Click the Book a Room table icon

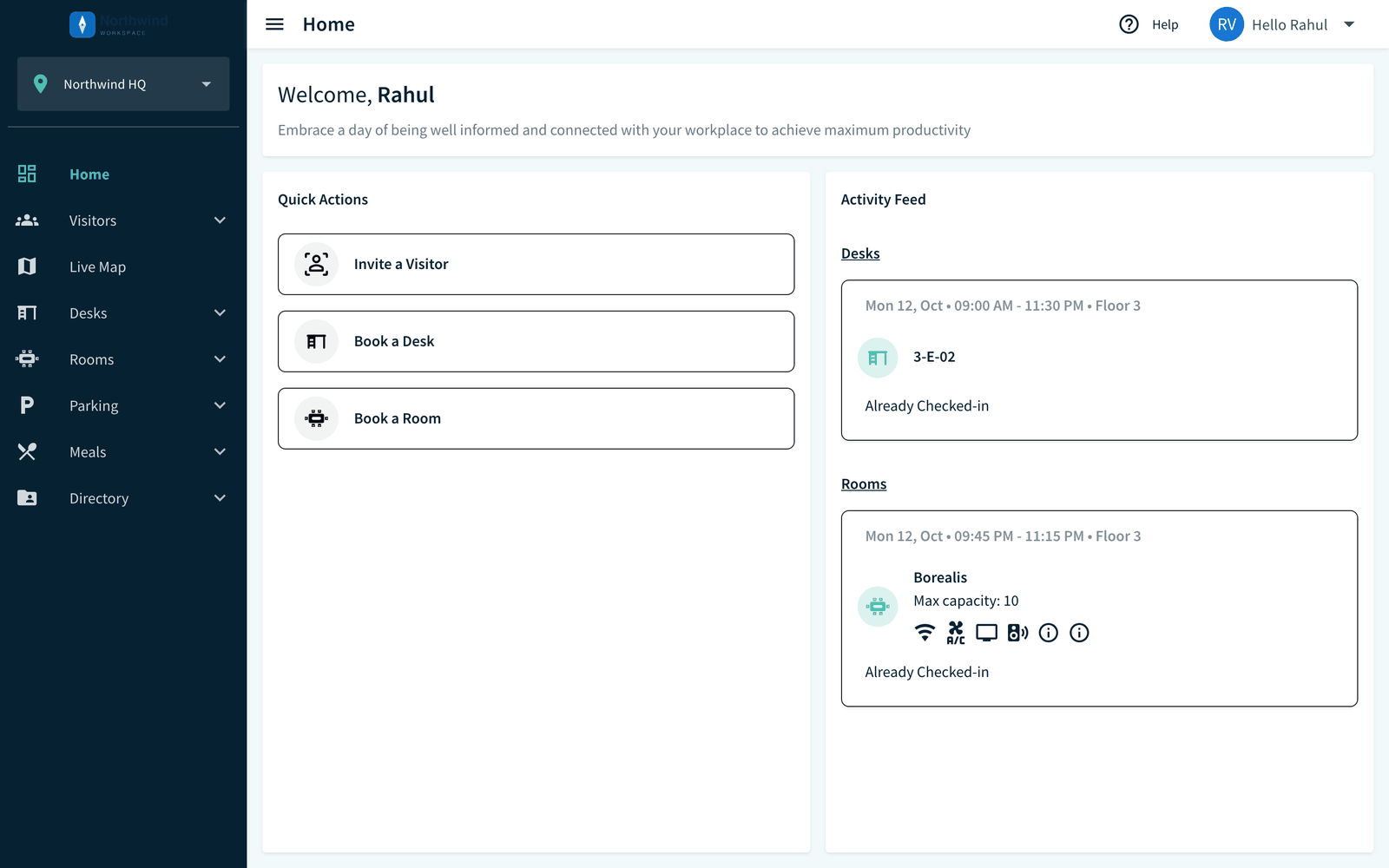point(316,418)
